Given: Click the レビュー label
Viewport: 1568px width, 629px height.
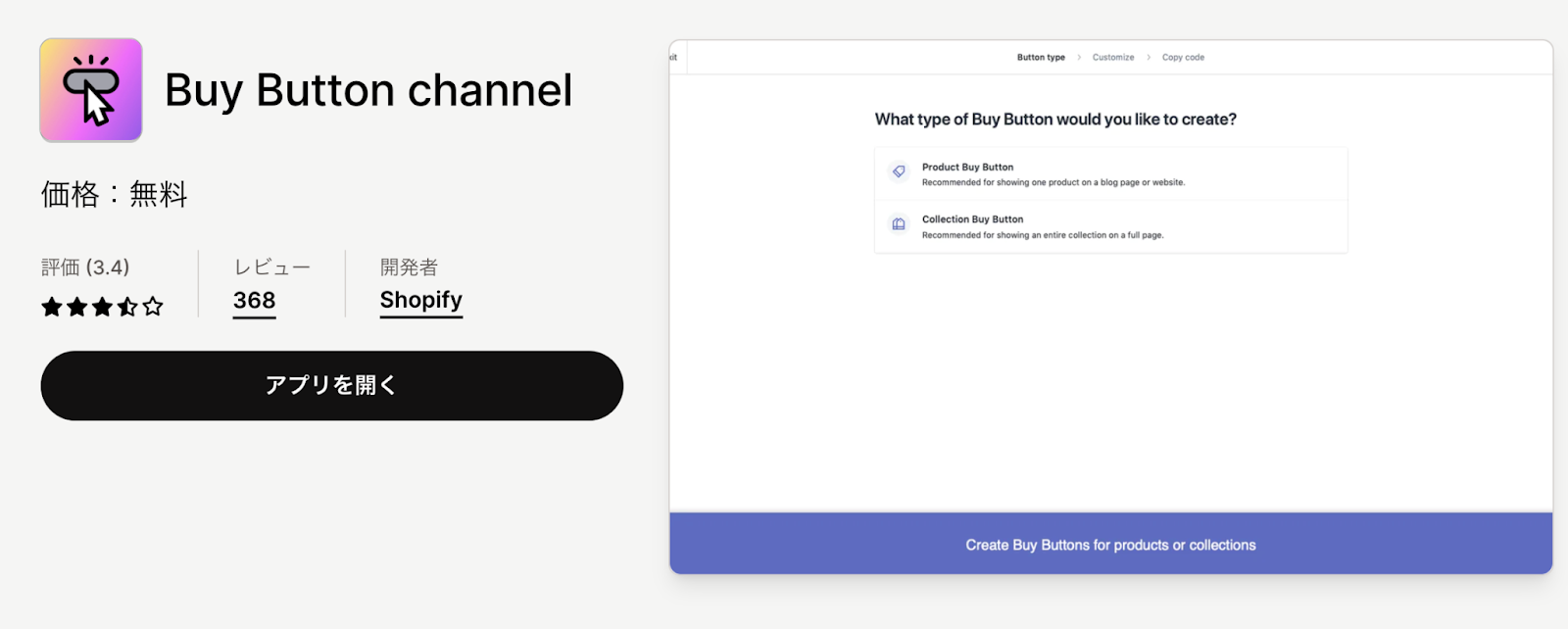Looking at the screenshot, I should coord(271,267).
